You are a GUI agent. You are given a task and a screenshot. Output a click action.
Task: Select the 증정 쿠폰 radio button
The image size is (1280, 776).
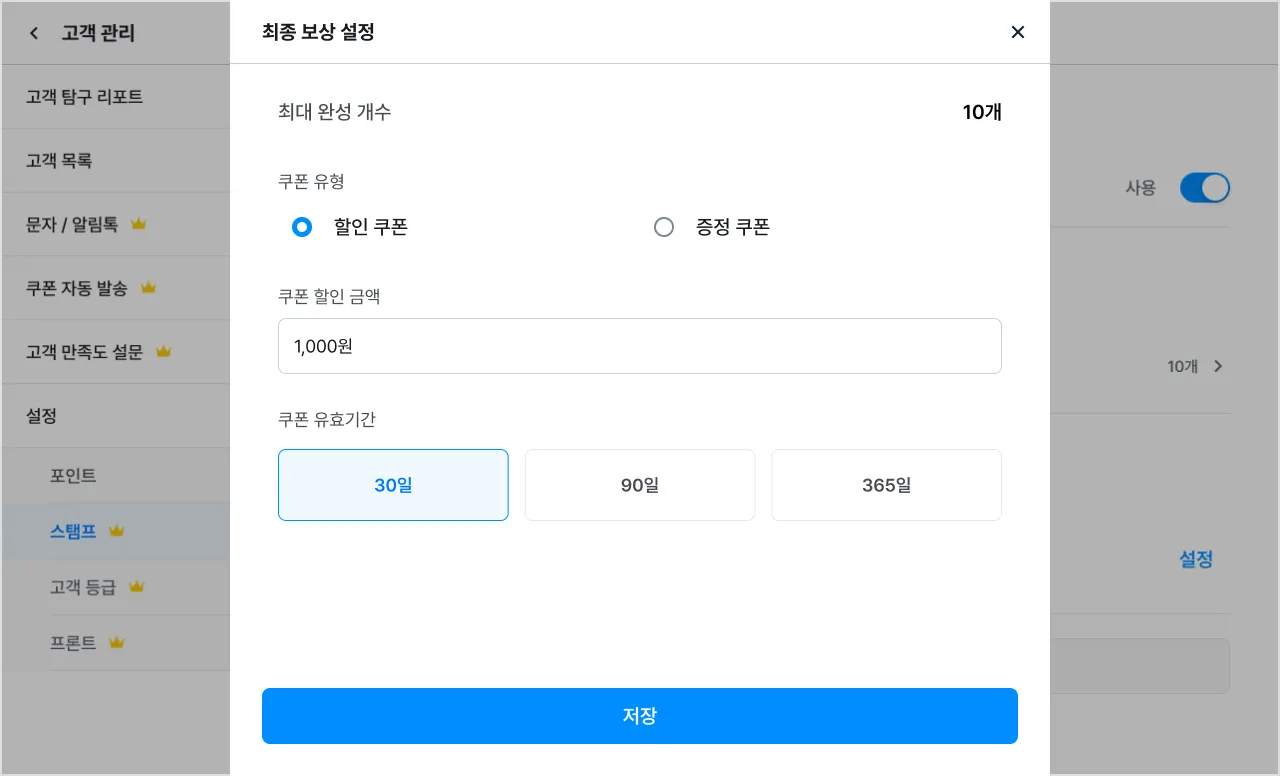coord(664,227)
